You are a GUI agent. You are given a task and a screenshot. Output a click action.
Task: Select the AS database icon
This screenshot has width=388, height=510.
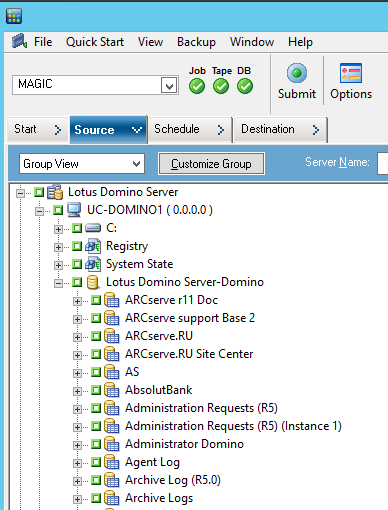point(112,372)
